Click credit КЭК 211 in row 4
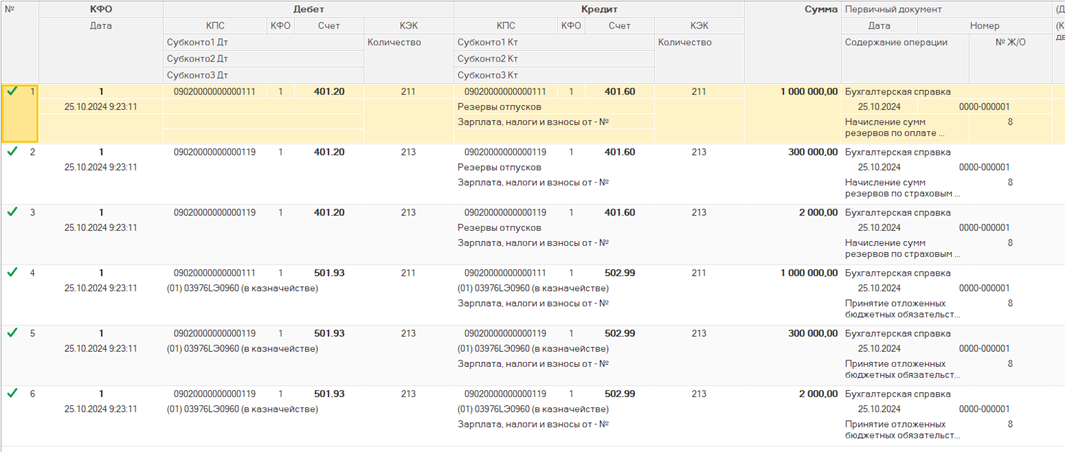The image size is (1065, 452). pos(699,273)
